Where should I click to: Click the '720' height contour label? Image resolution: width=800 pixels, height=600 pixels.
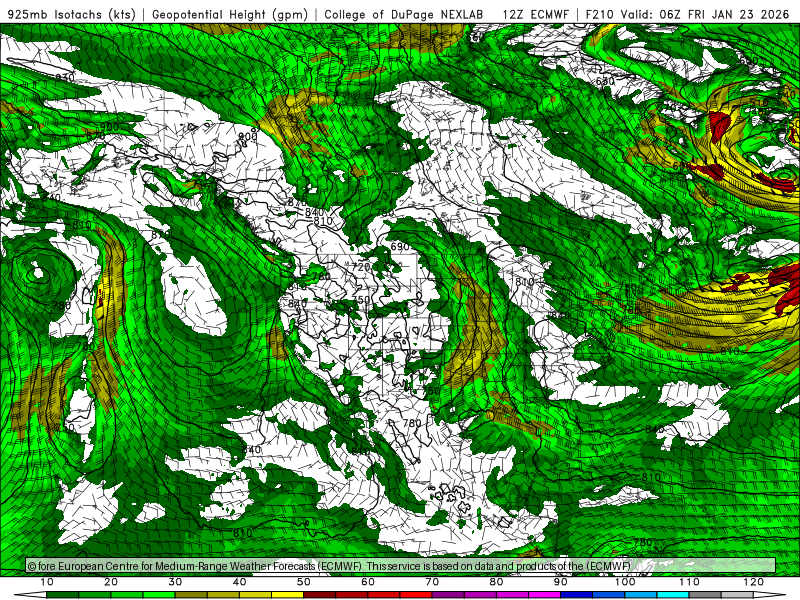click(x=361, y=267)
